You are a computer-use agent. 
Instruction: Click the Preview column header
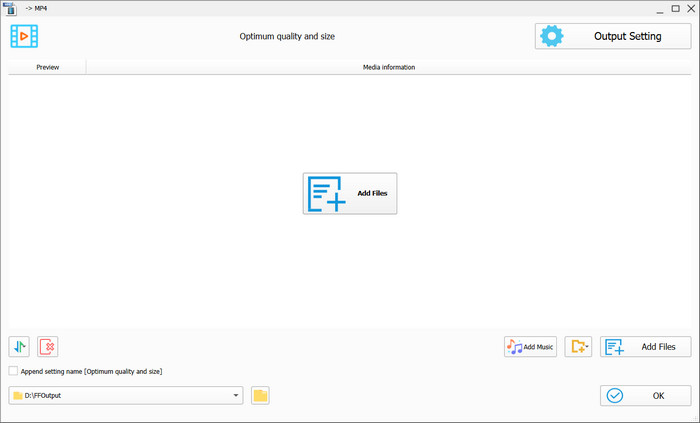click(47, 67)
